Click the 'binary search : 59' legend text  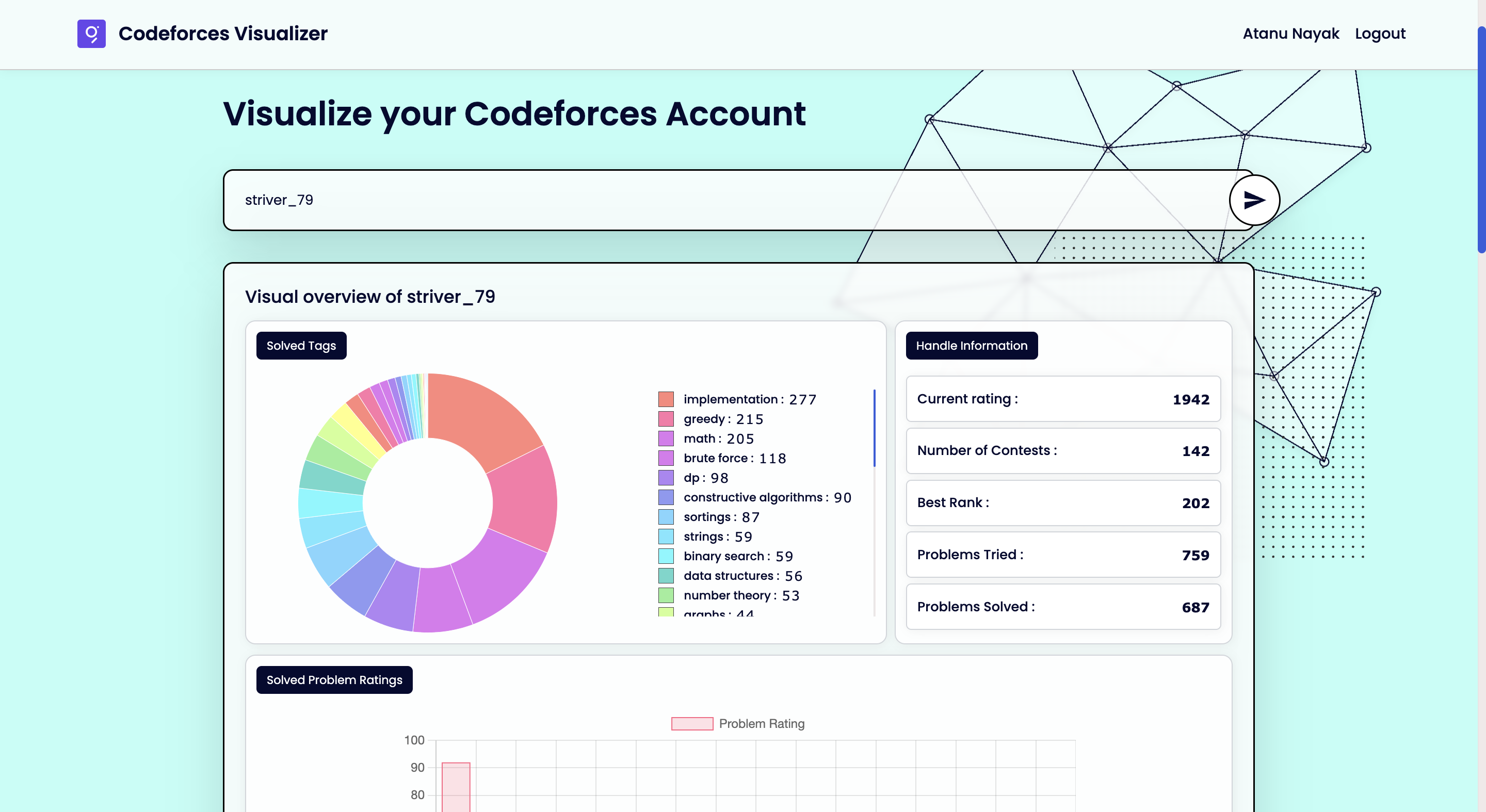click(738, 556)
